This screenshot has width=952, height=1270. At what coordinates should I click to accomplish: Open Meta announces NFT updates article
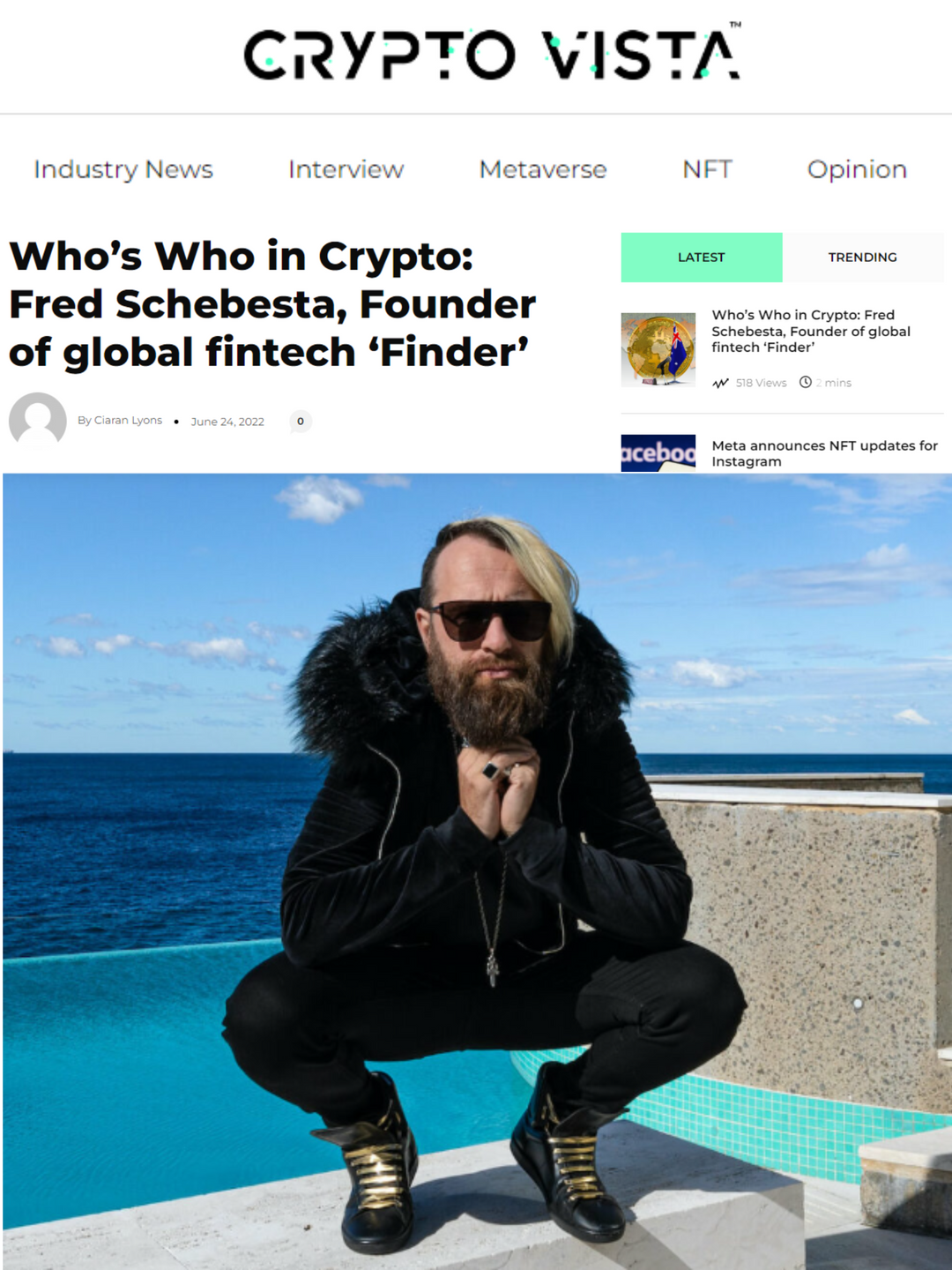click(x=824, y=453)
